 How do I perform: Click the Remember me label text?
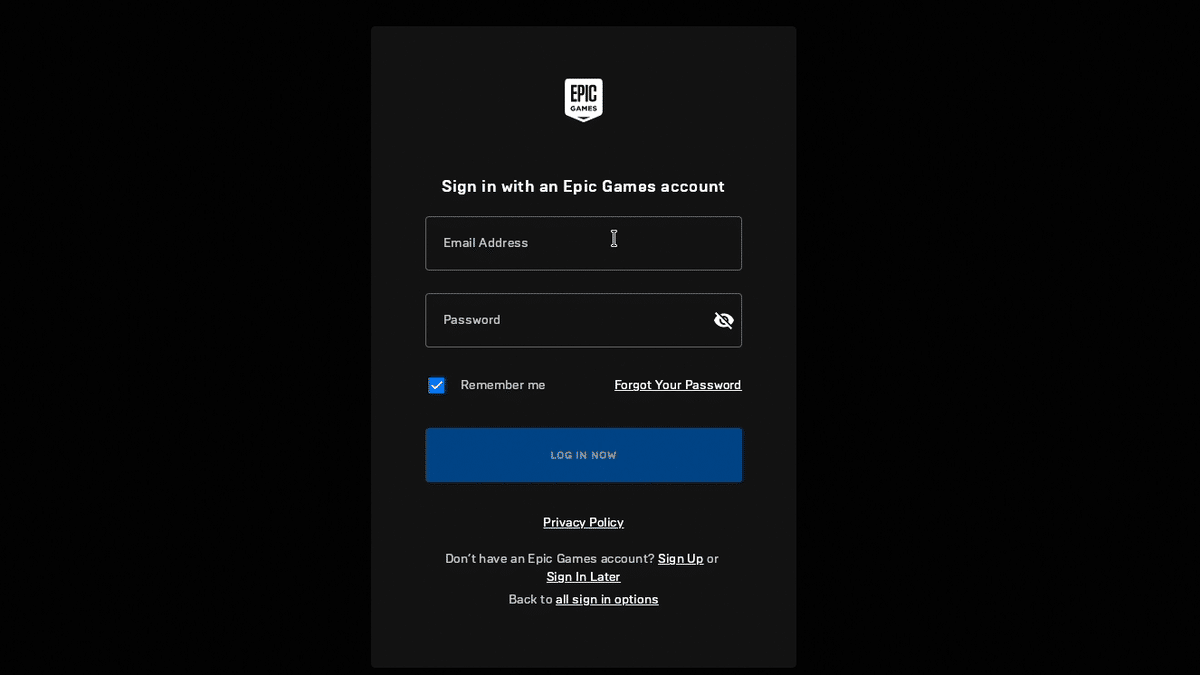[503, 385]
